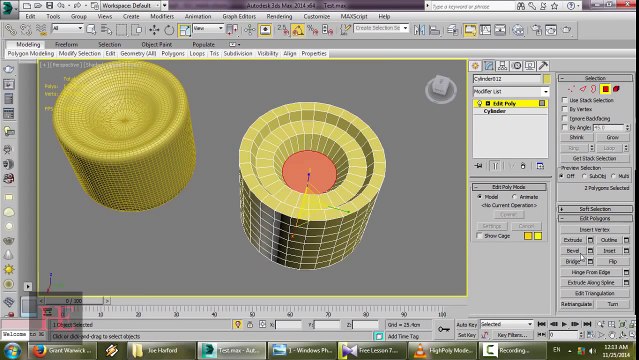Open the Modifier List dropdown
This screenshot has width=639, height=360.
coord(511,91)
